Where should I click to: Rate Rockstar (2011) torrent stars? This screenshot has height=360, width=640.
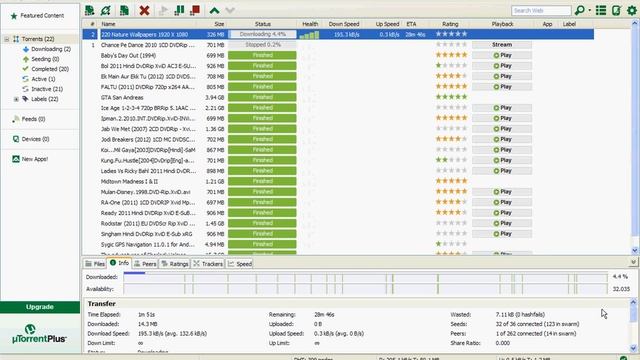[451, 223]
